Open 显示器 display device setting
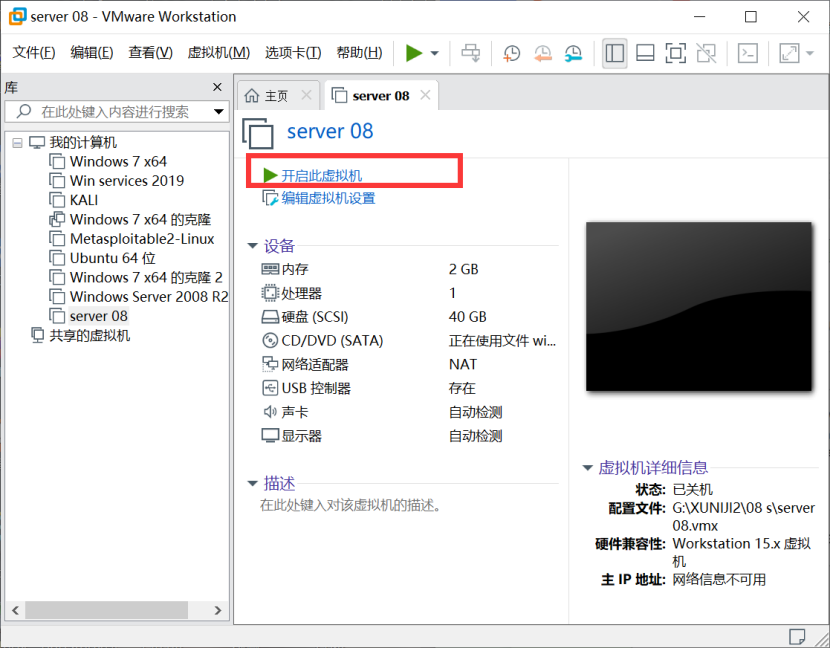 [x=292, y=436]
